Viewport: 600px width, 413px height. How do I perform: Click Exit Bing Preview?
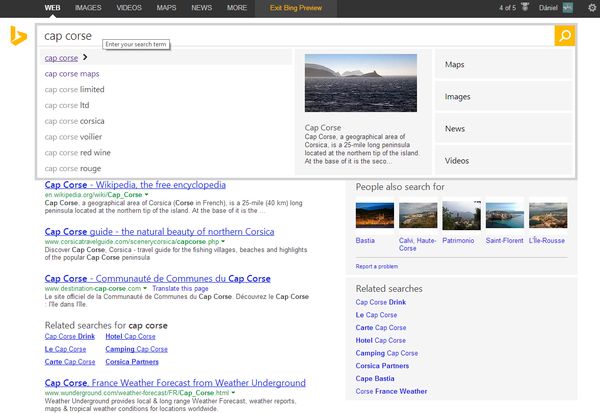click(x=296, y=8)
